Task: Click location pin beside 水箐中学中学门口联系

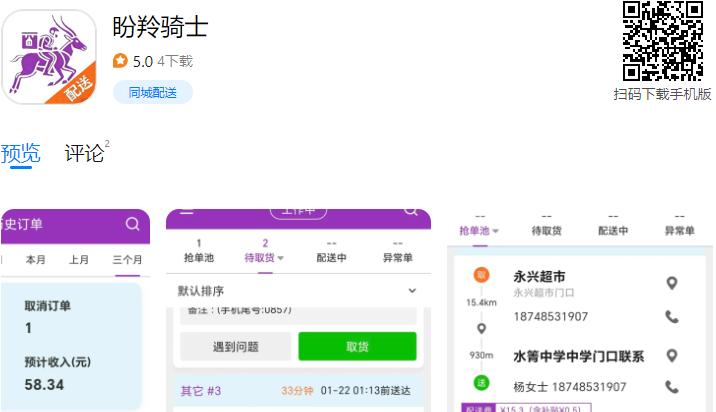Action: (672, 355)
